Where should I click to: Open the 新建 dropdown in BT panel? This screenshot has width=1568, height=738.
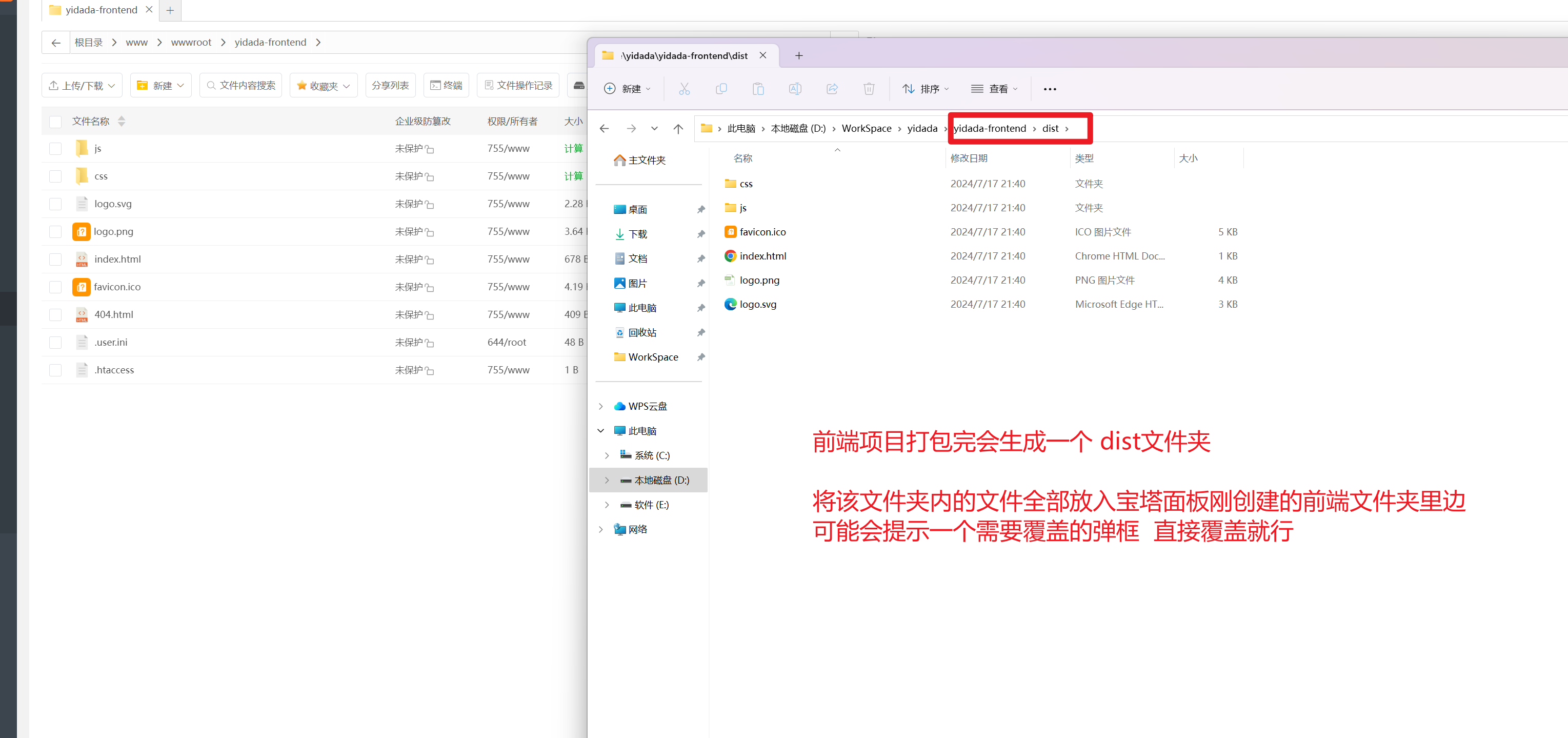160,86
